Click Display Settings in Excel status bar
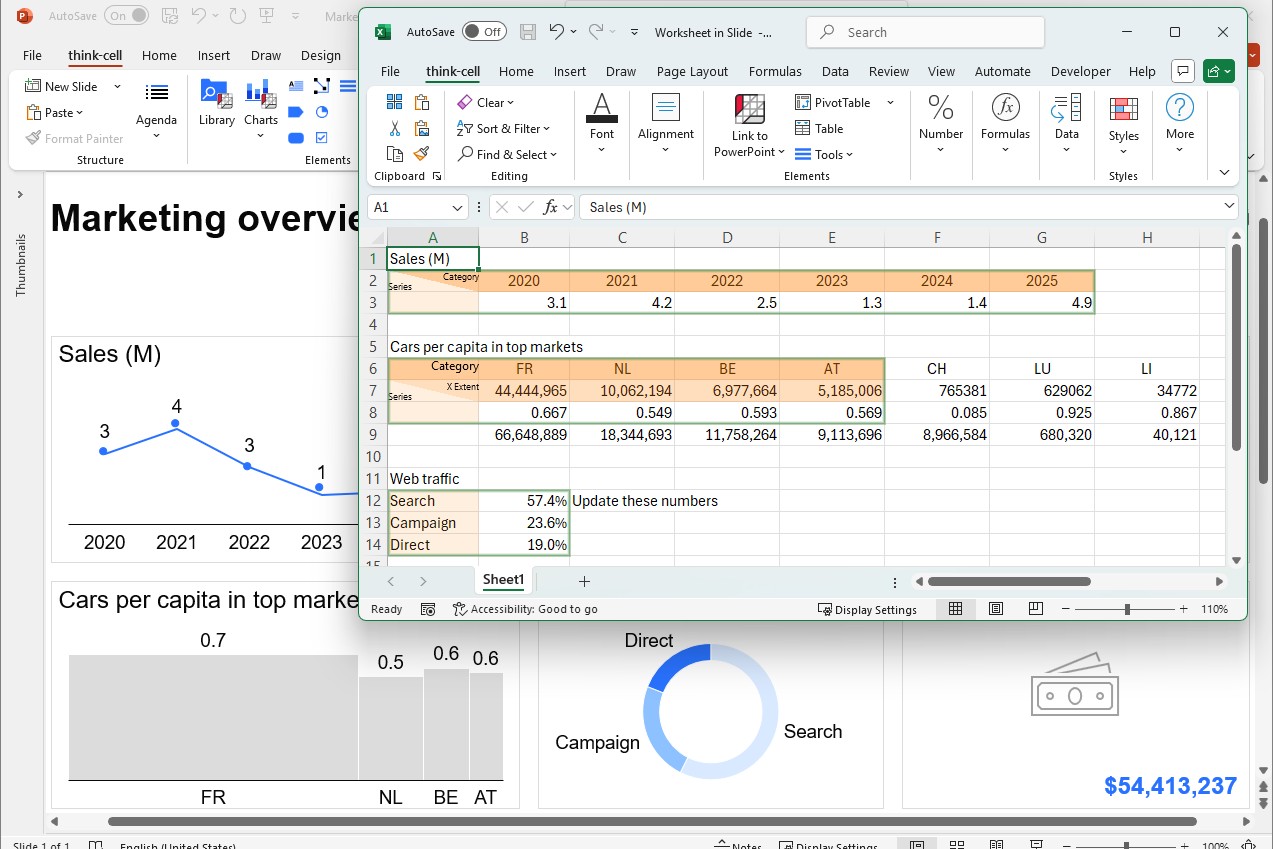 [x=867, y=609]
